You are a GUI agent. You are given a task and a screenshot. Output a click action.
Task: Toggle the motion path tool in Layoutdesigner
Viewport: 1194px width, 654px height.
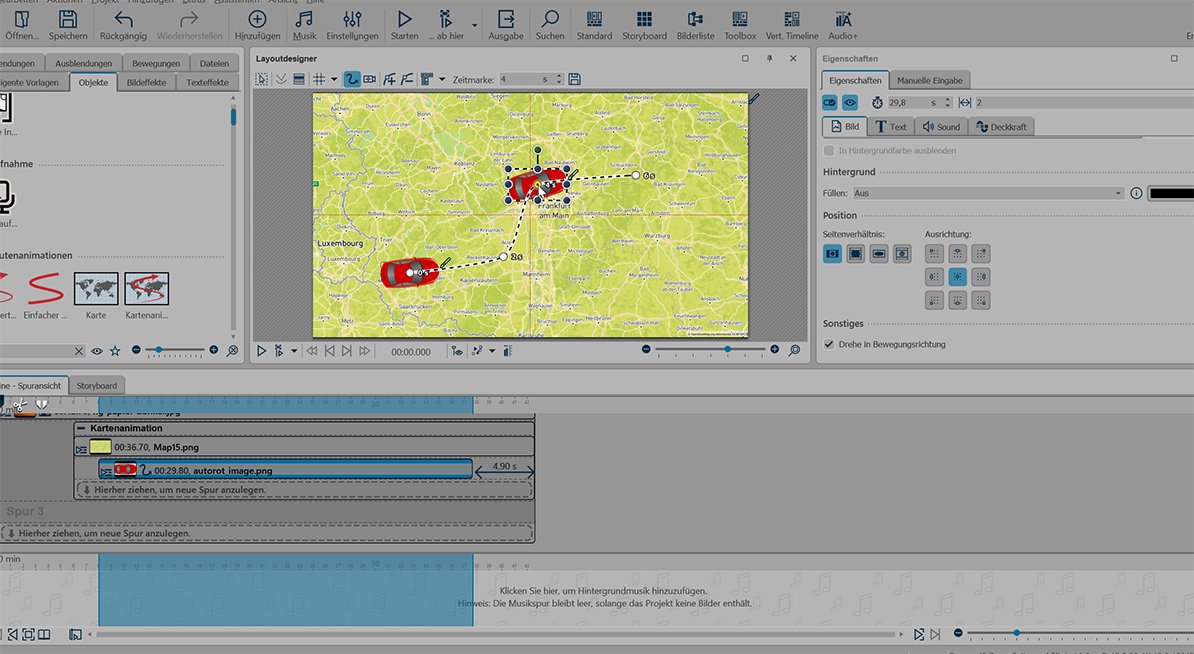352,79
